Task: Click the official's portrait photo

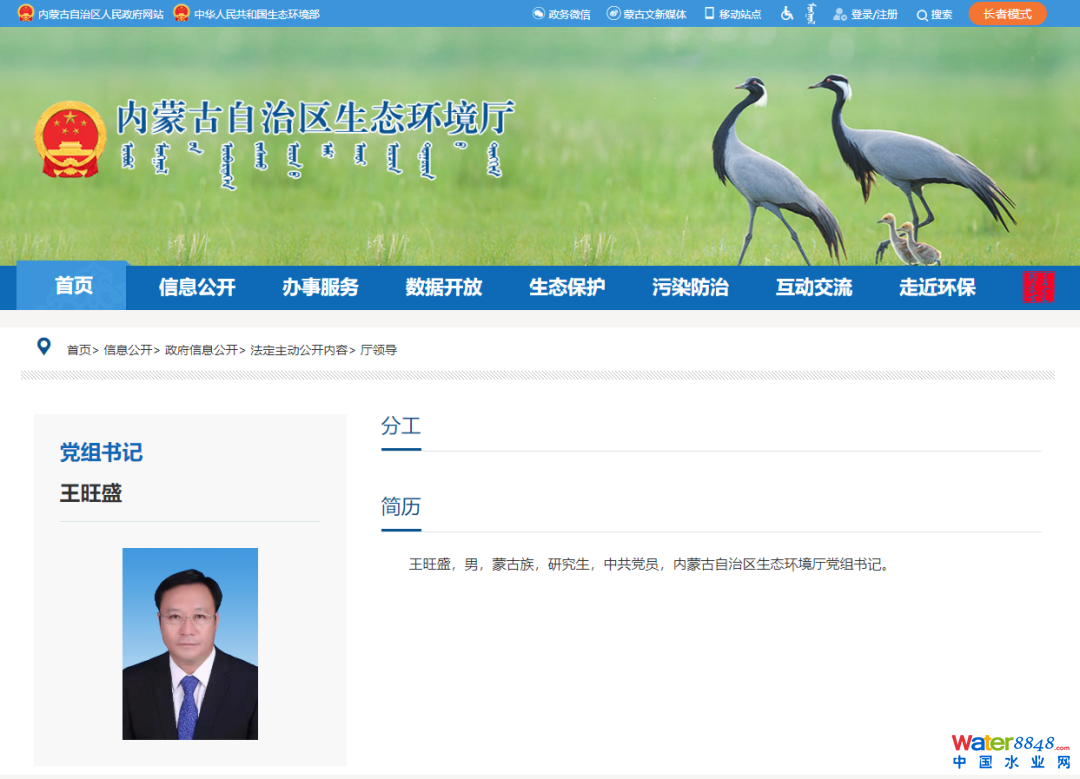Action: (190, 643)
